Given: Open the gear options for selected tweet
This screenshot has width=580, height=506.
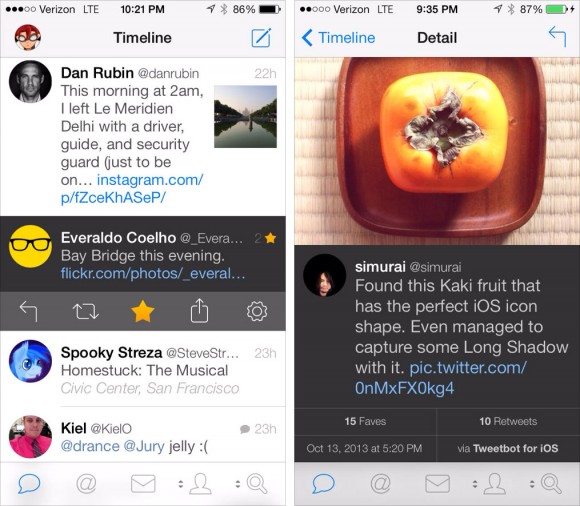Looking at the screenshot, I should pos(257,311).
